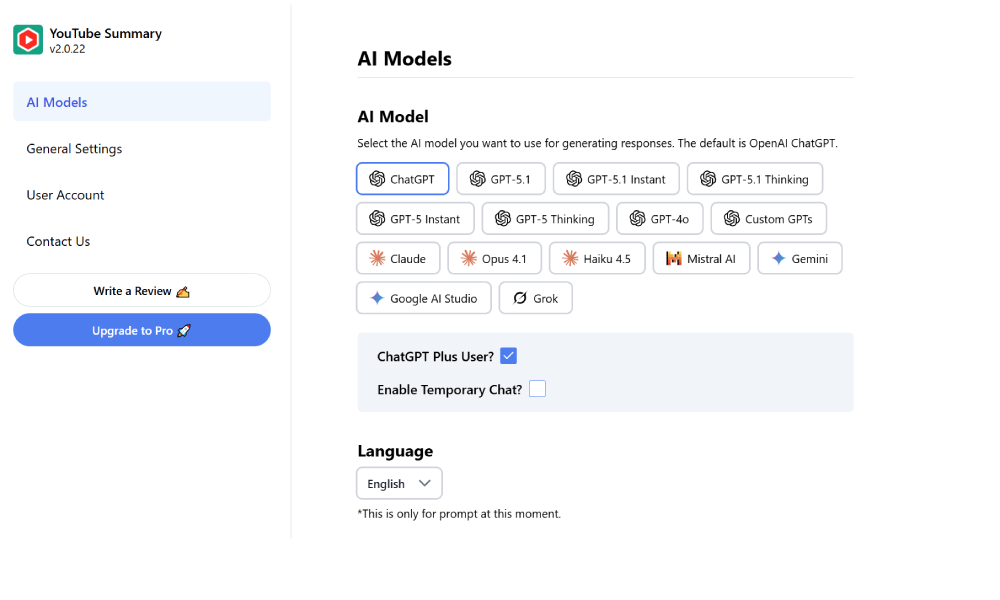Choose the Grok model
This screenshot has width=1000, height=600.
535,298
